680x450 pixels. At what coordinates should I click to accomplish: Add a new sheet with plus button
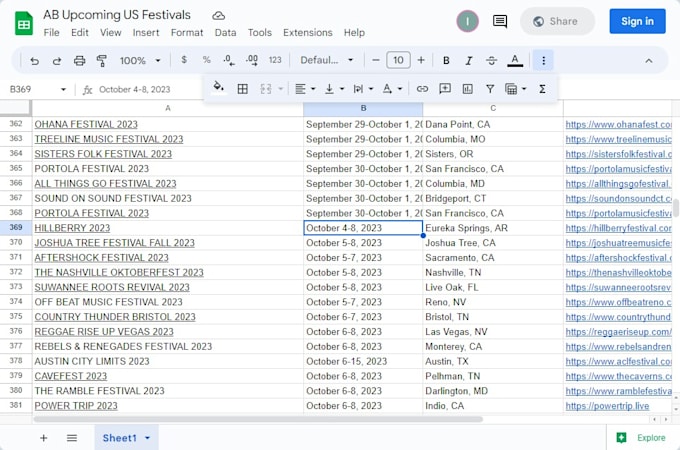(x=43, y=438)
